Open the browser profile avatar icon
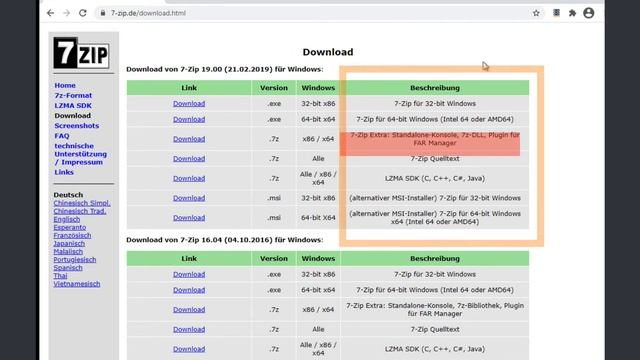The height and width of the screenshot is (360, 640). 589,13
